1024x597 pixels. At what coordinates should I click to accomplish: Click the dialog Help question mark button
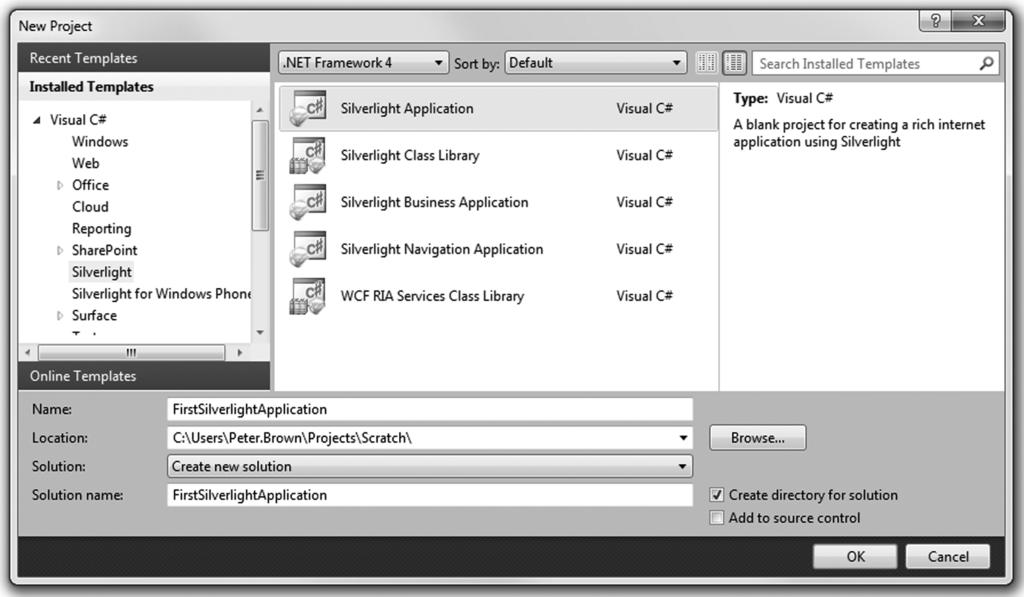click(935, 21)
